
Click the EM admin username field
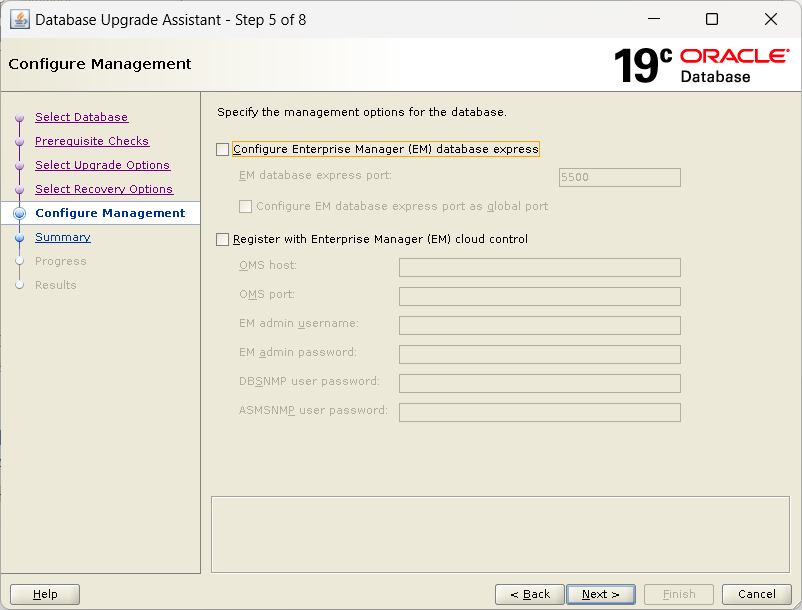coord(540,325)
